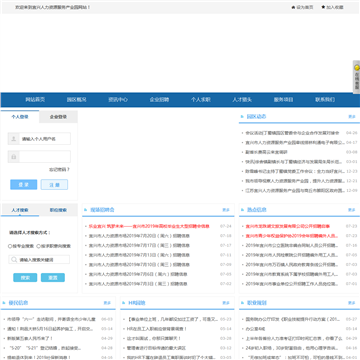Screen dimensions: 360x360
Task: Select the 按专业搜索 radio button
Action: (x=10, y=246)
